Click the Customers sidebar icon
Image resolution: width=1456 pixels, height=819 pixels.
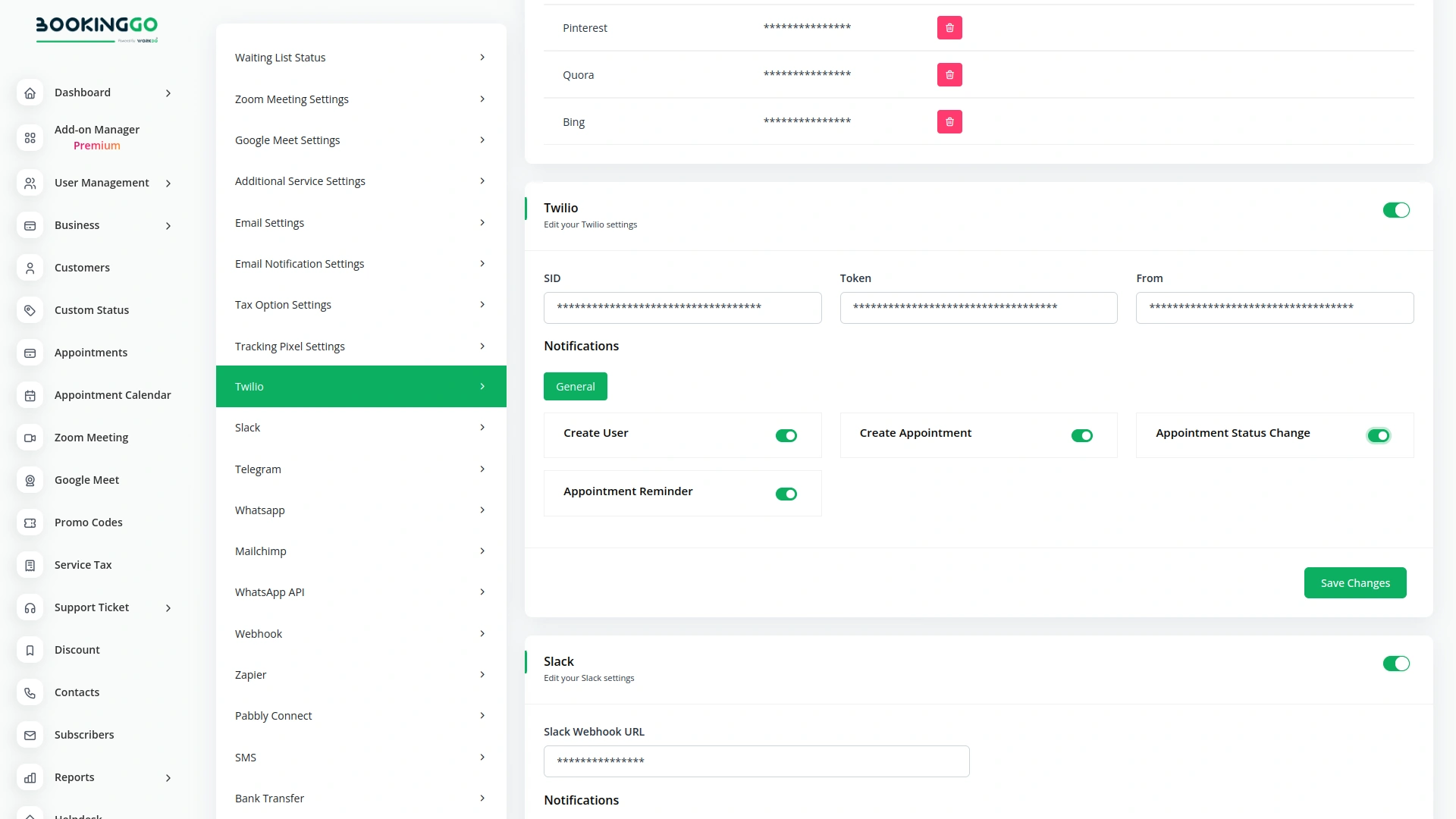(x=30, y=268)
